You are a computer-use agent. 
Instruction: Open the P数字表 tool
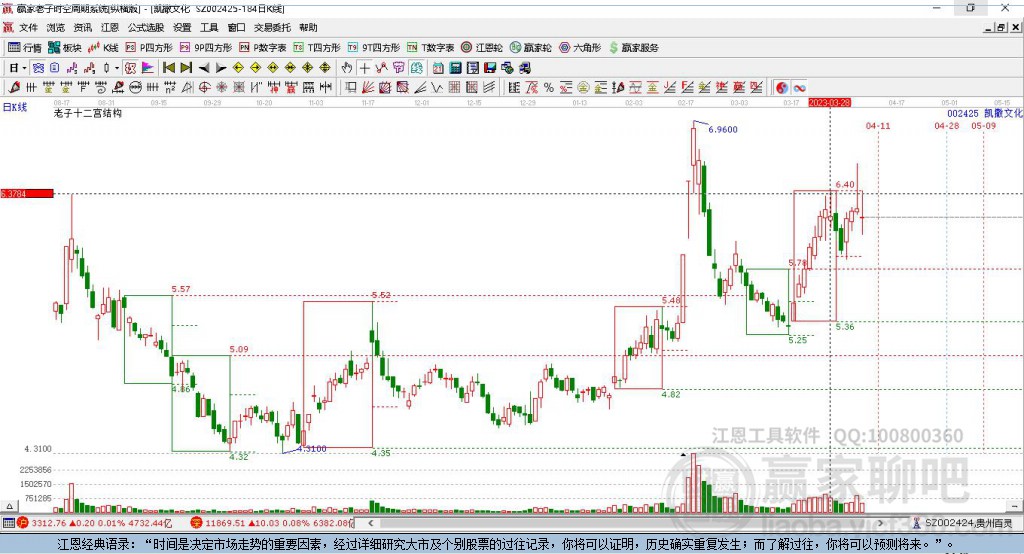(x=263, y=48)
